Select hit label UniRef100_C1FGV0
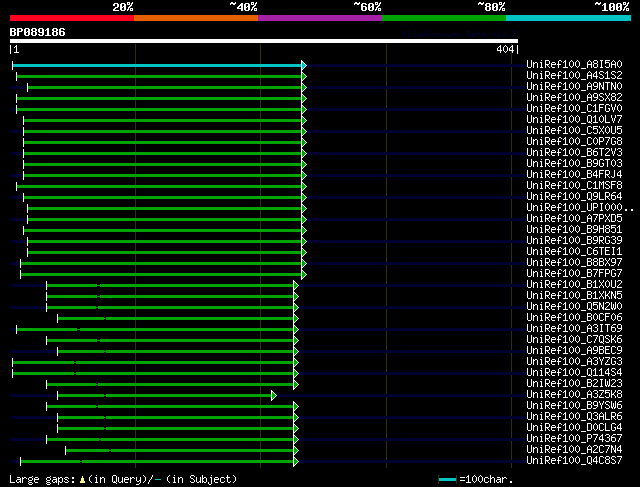This screenshot has height=487, width=640. (x=574, y=108)
